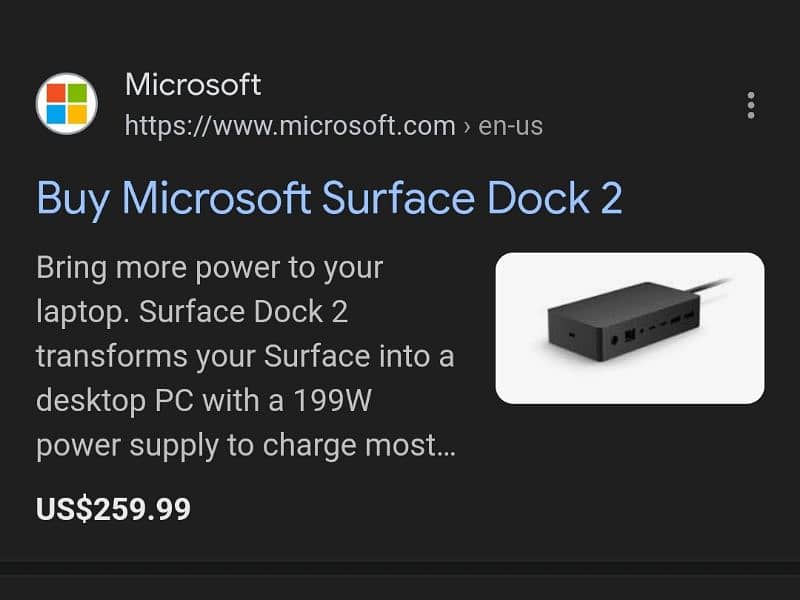
Task: Click the US$259.99 price
Action: 113,509
